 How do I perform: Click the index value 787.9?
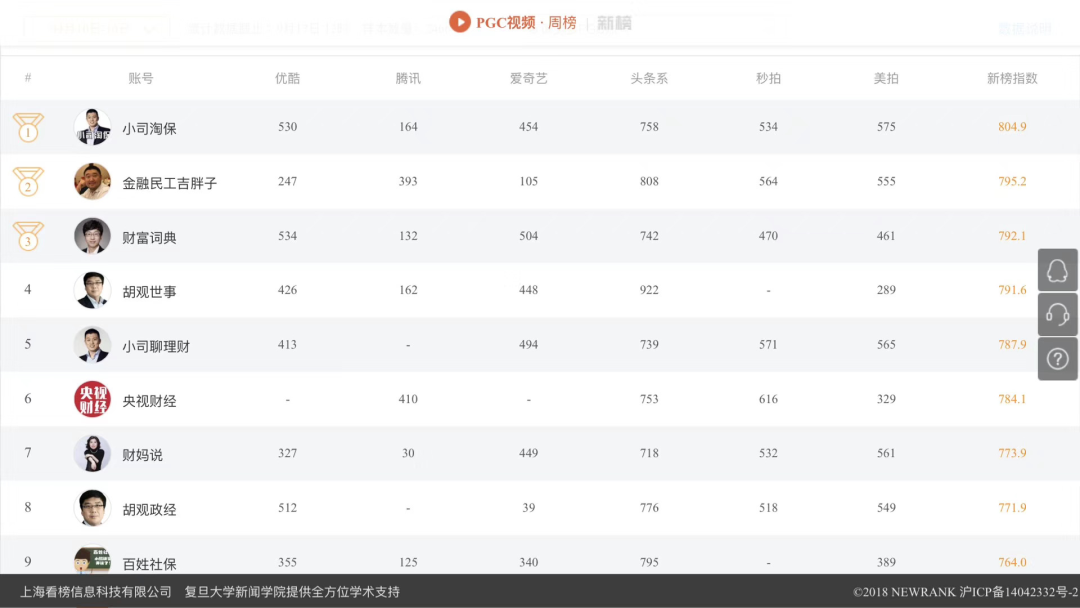point(1012,344)
